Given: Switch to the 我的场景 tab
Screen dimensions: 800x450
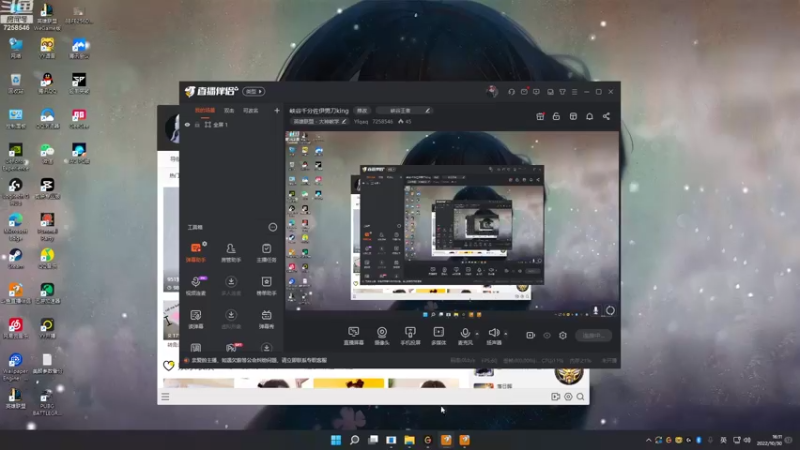Looking at the screenshot, I should 205,110.
